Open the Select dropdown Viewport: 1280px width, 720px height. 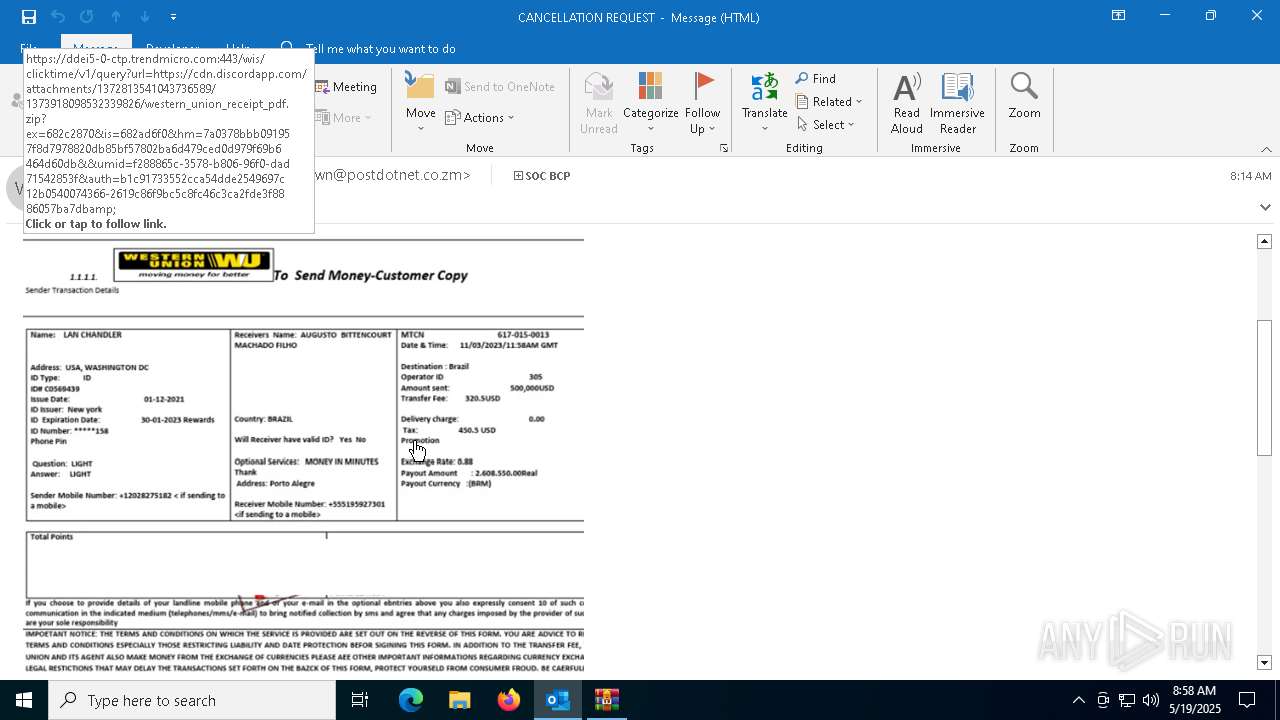(826, 124)
